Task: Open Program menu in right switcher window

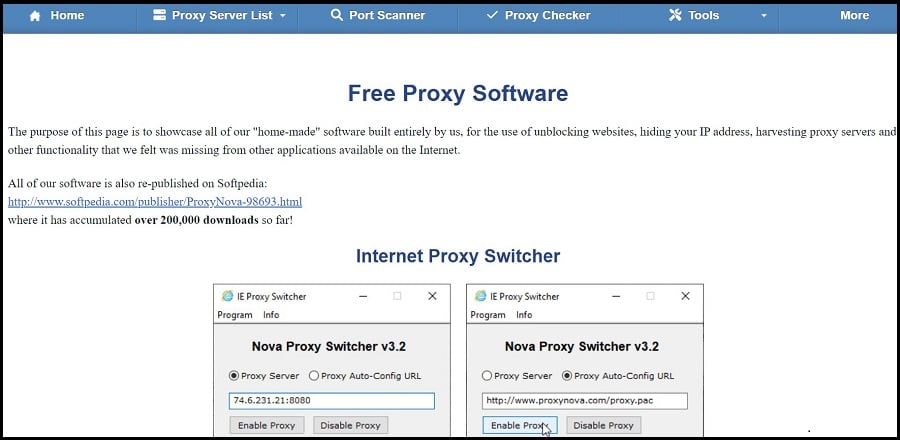Action: 488,314
